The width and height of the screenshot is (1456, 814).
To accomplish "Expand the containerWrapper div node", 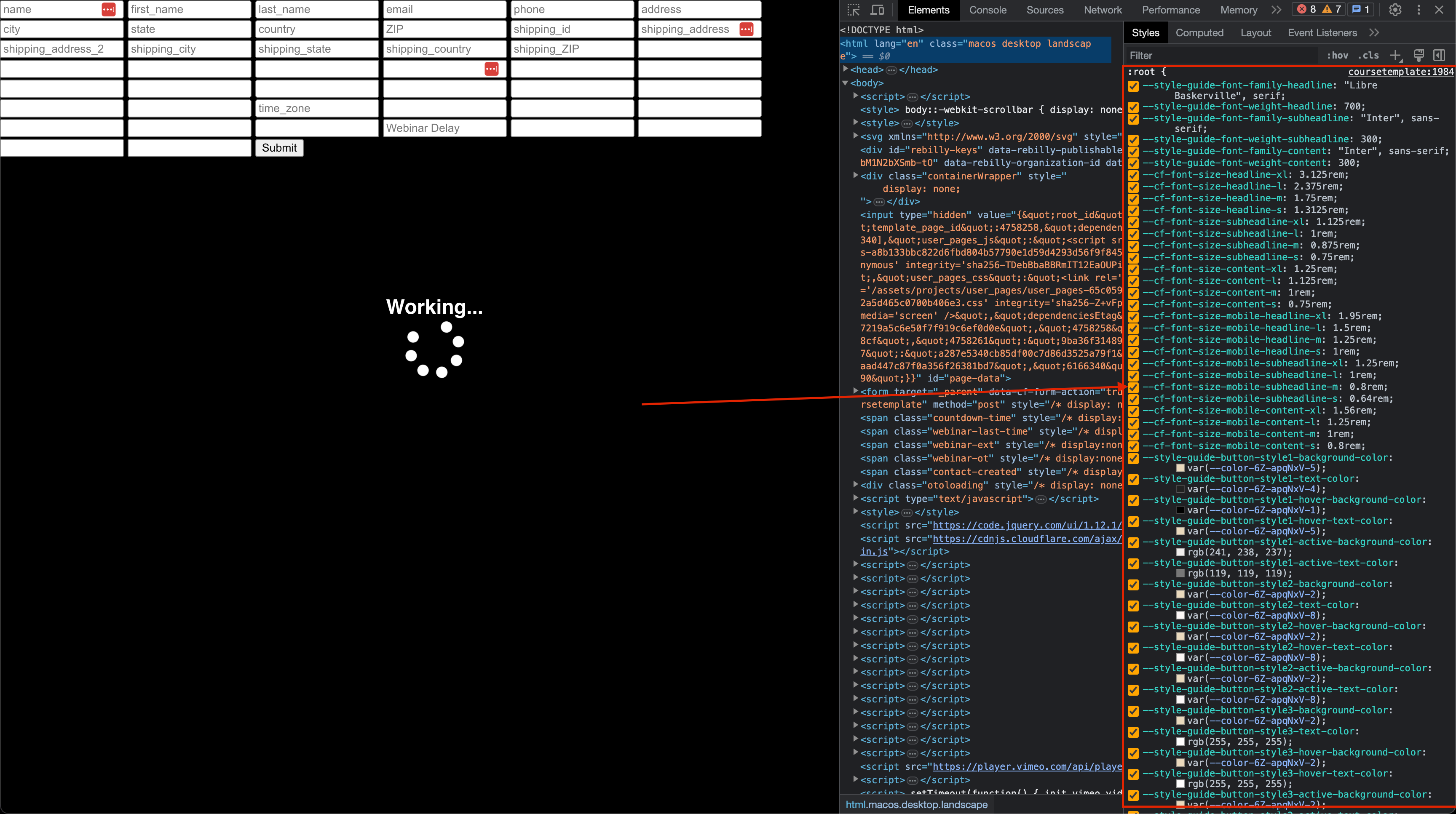I will point(856,176).
